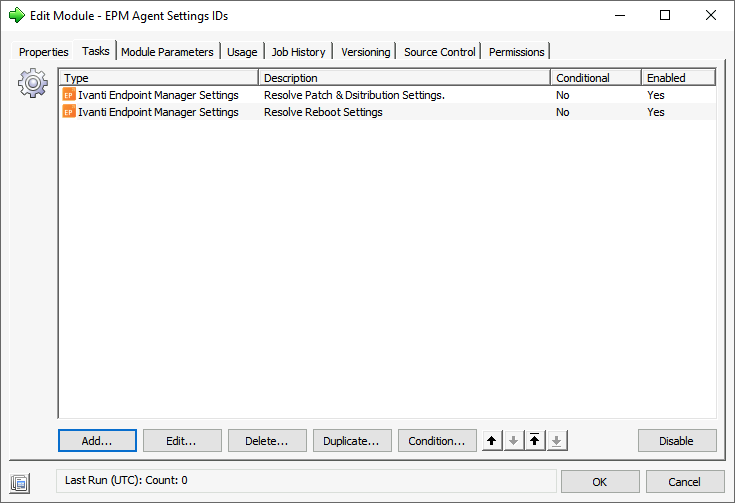Screen dimensions: 735x503
Task: Switch to Module Parameters tab
Action: [167, 52]
